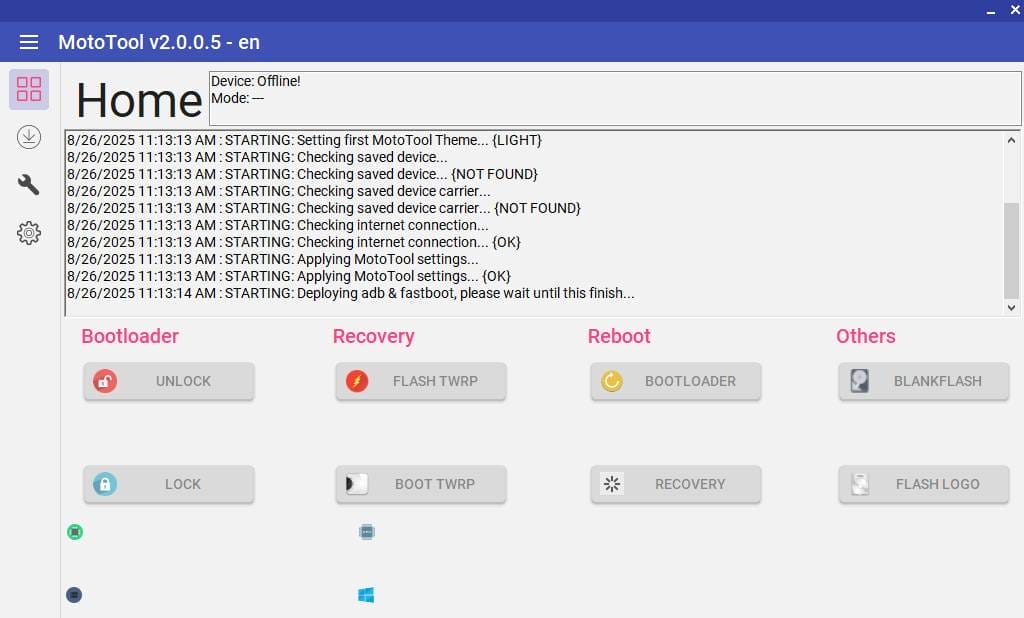Choose BOOT TWRP
The image size is (1024, 618).
(x=421, y=484)
